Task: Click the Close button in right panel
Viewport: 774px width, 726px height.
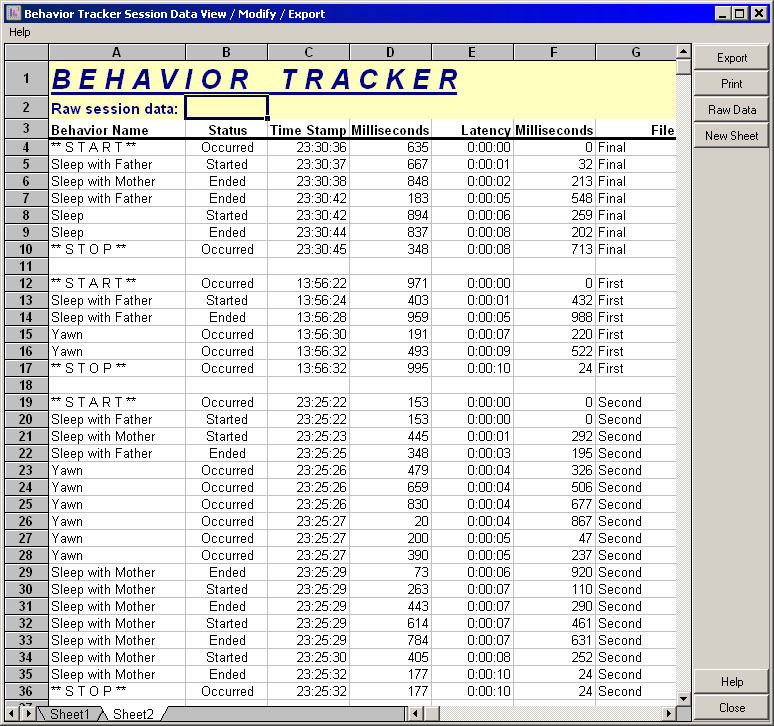Action: (x=731, y=708)
